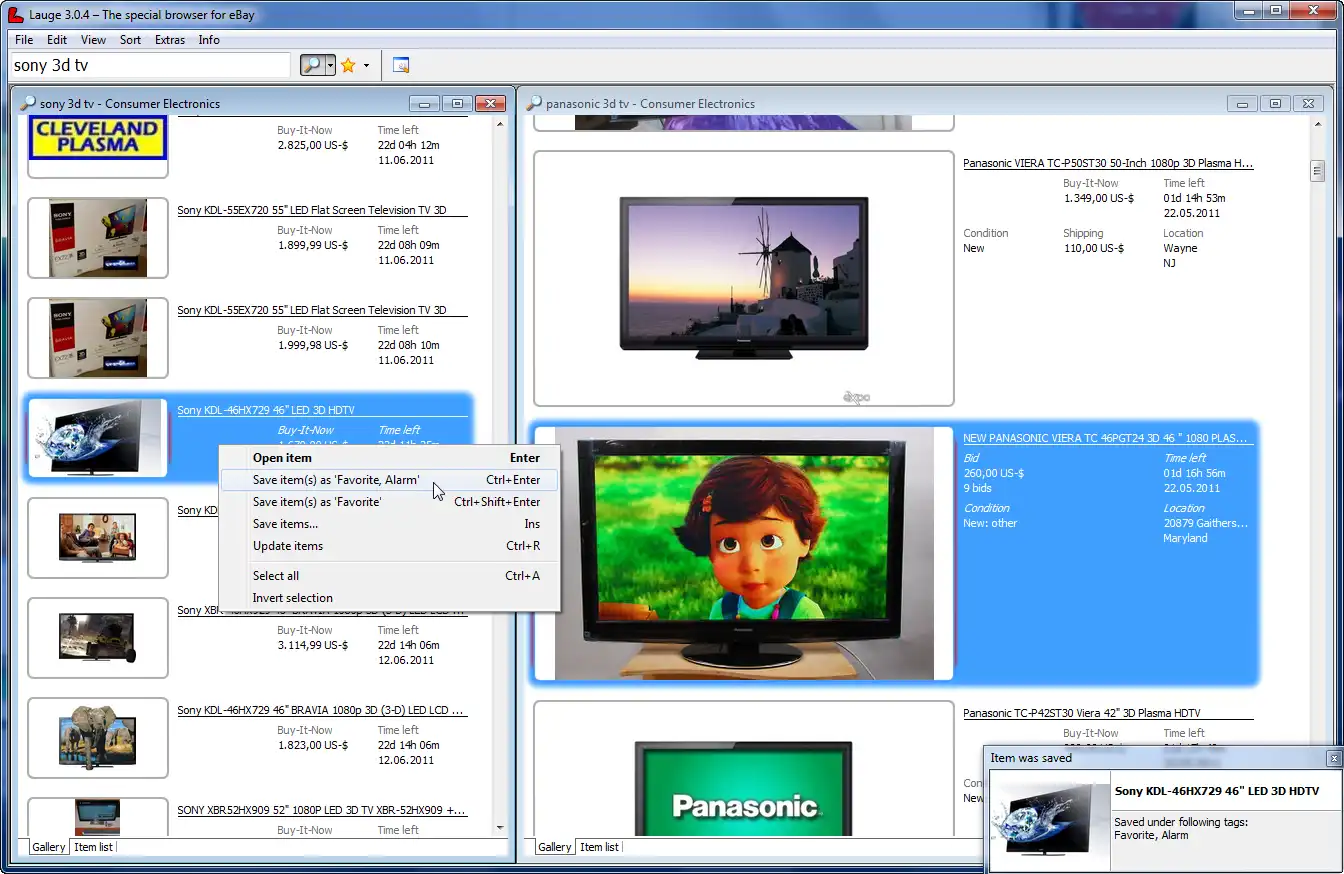The image size is (1344, 874).
Task: Open 'SONY XBR52HX909 52" 1080P' listing link
Action: [x=322, y=811]
